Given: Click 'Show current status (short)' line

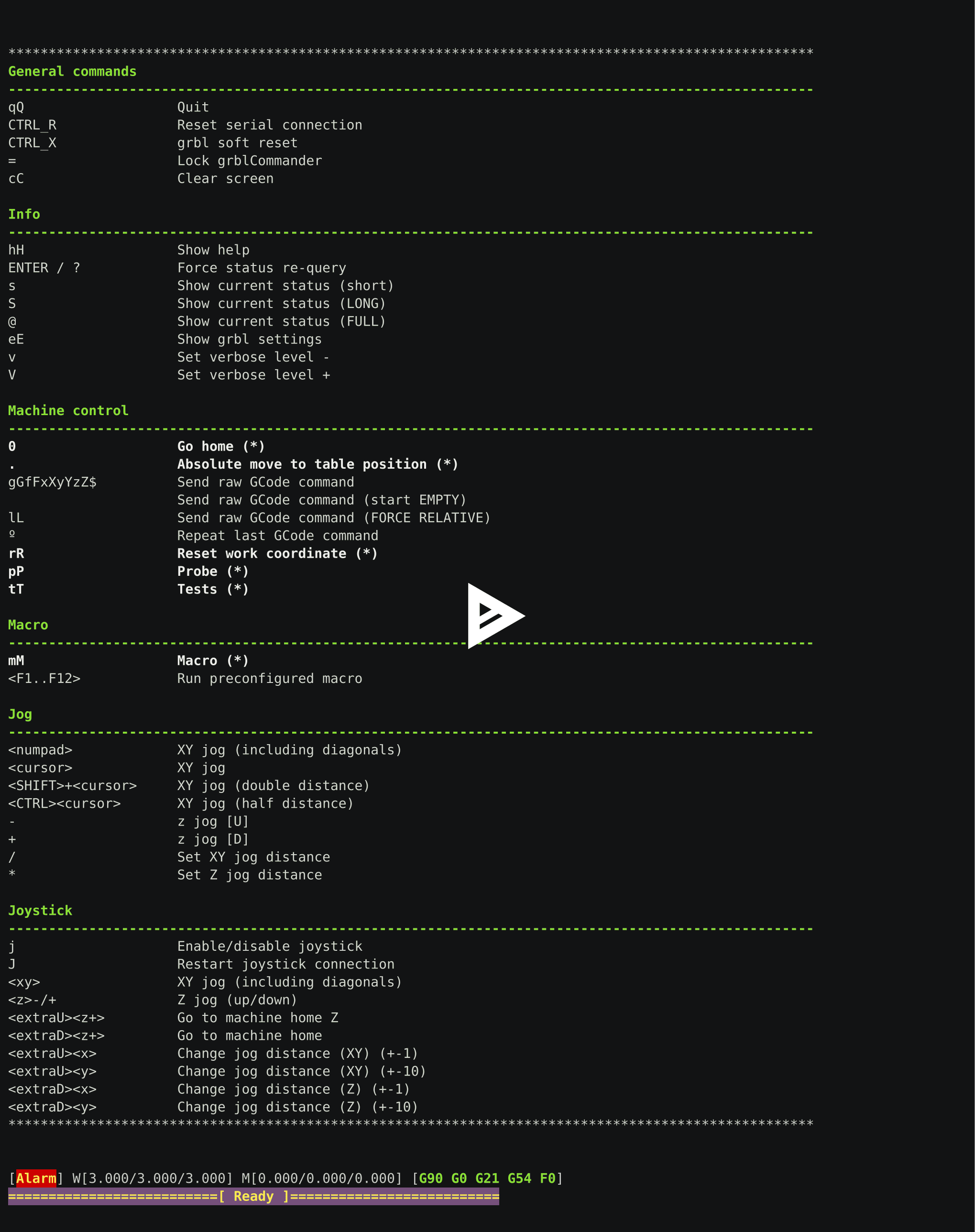Looking at the screenshot, I should click(285, 286).
